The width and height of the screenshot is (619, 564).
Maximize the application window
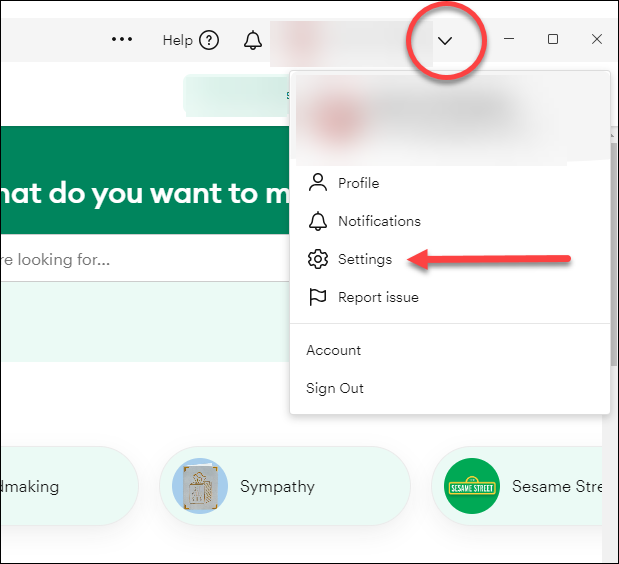[x=553, y=40]
